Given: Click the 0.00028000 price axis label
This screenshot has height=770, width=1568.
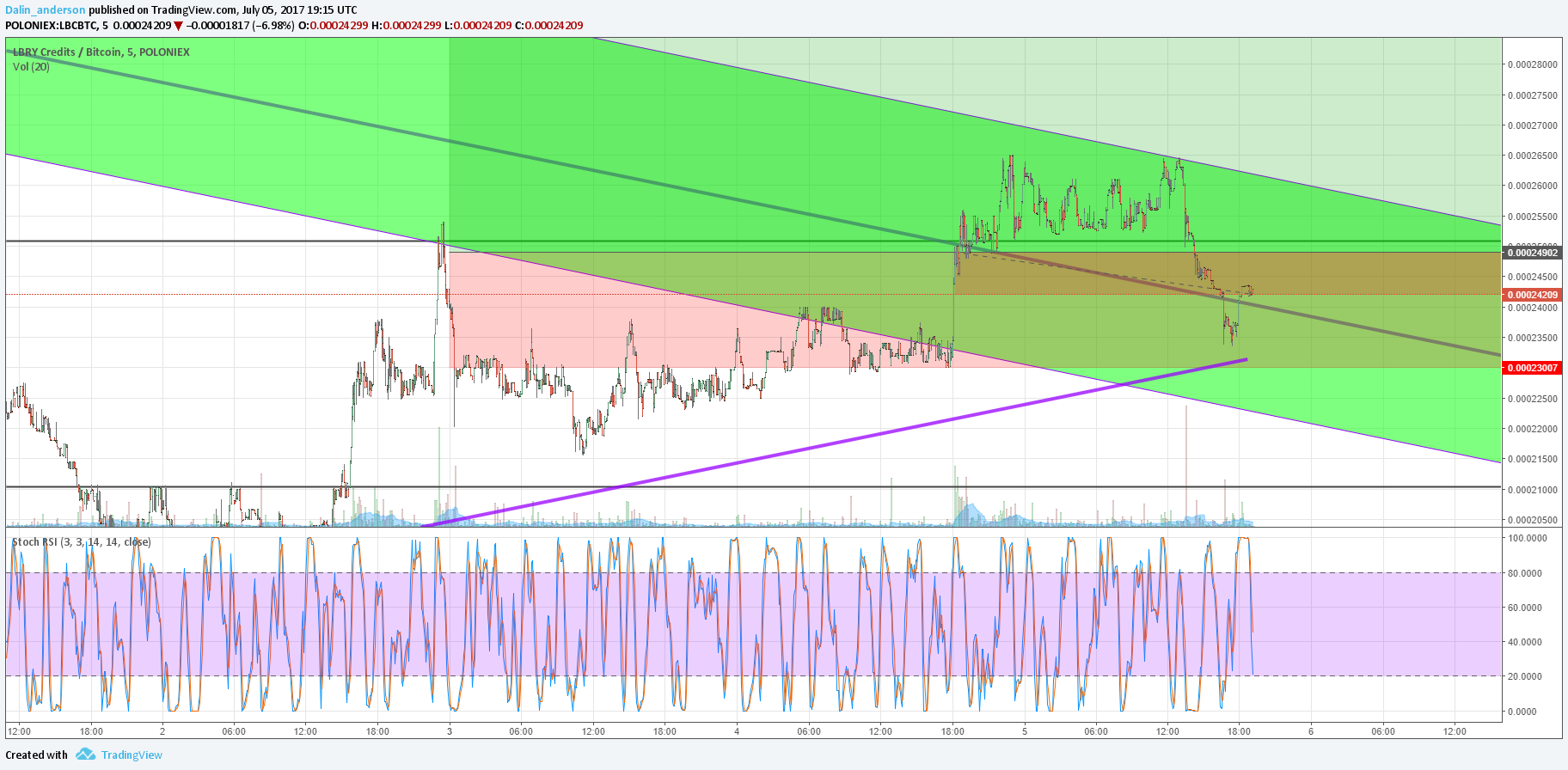Looking at the screenshot, I should click(x=1532, y=64).
